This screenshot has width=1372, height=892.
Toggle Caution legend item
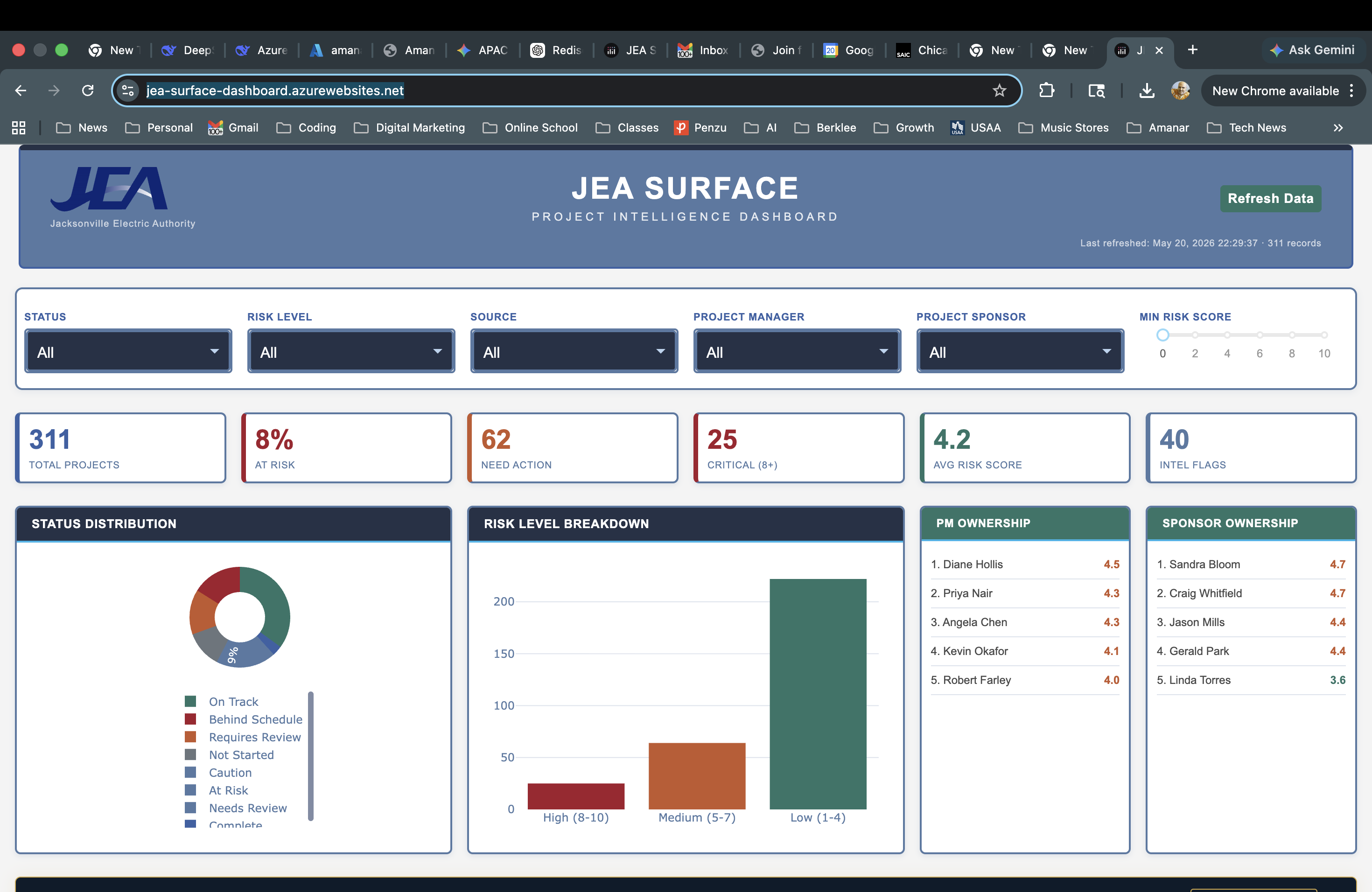(x=218, y=773)
